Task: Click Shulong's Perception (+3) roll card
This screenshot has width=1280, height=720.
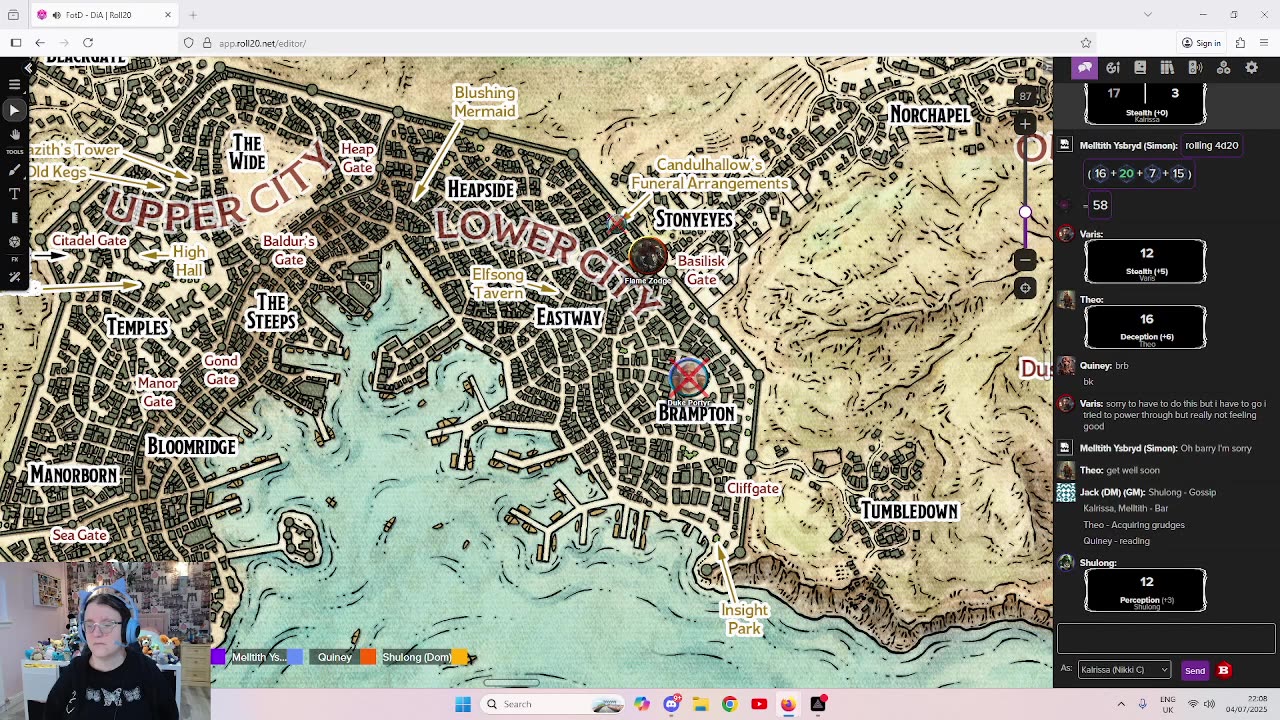Action: point(1145,590)
